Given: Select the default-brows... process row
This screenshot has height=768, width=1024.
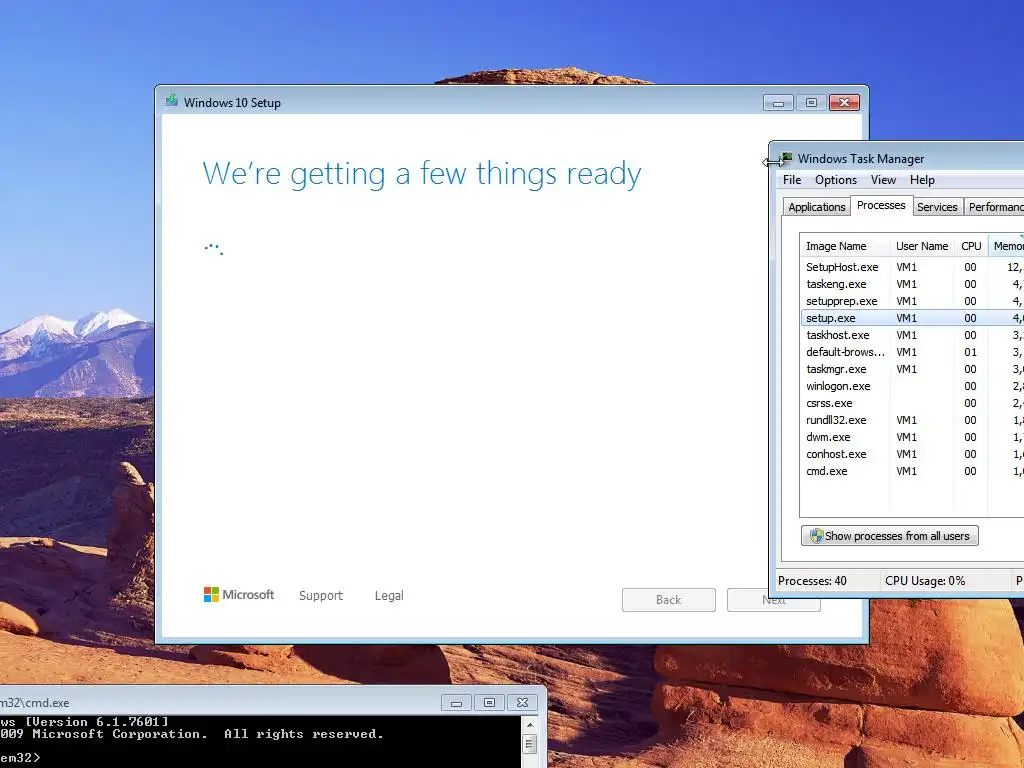Looking at the screenshot, I should tap(912, 352).
